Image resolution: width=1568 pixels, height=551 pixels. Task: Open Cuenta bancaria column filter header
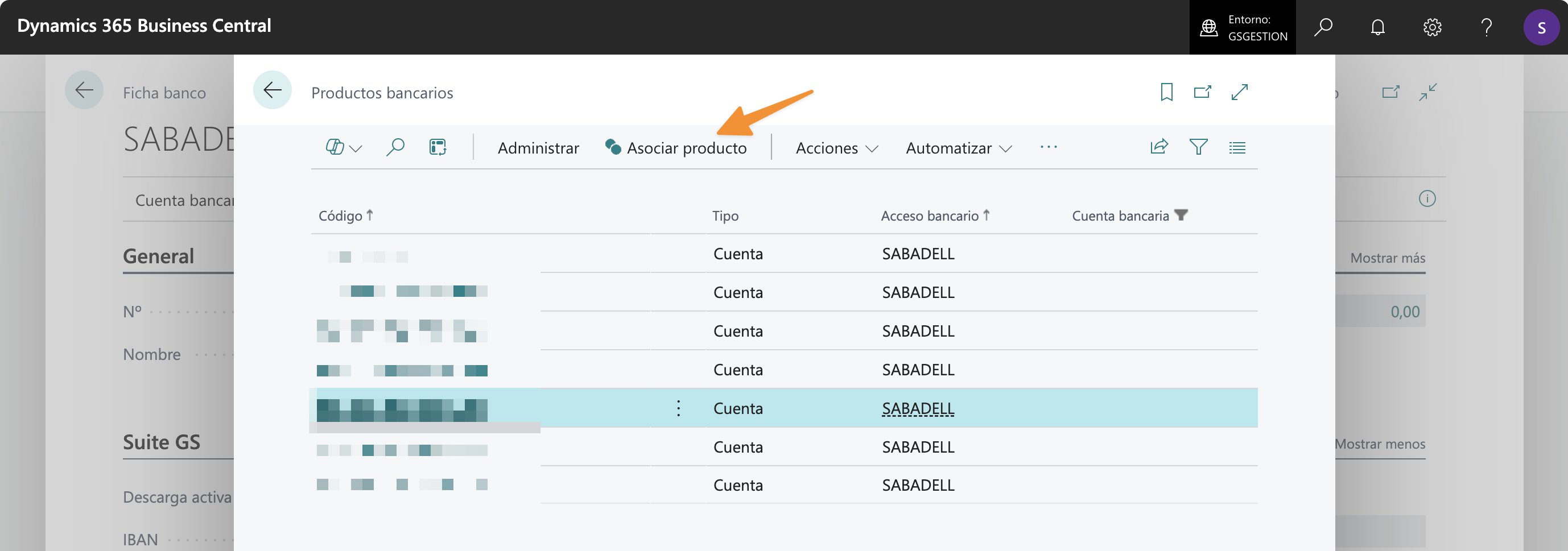pyautogui.click(x=1130, y=216)
